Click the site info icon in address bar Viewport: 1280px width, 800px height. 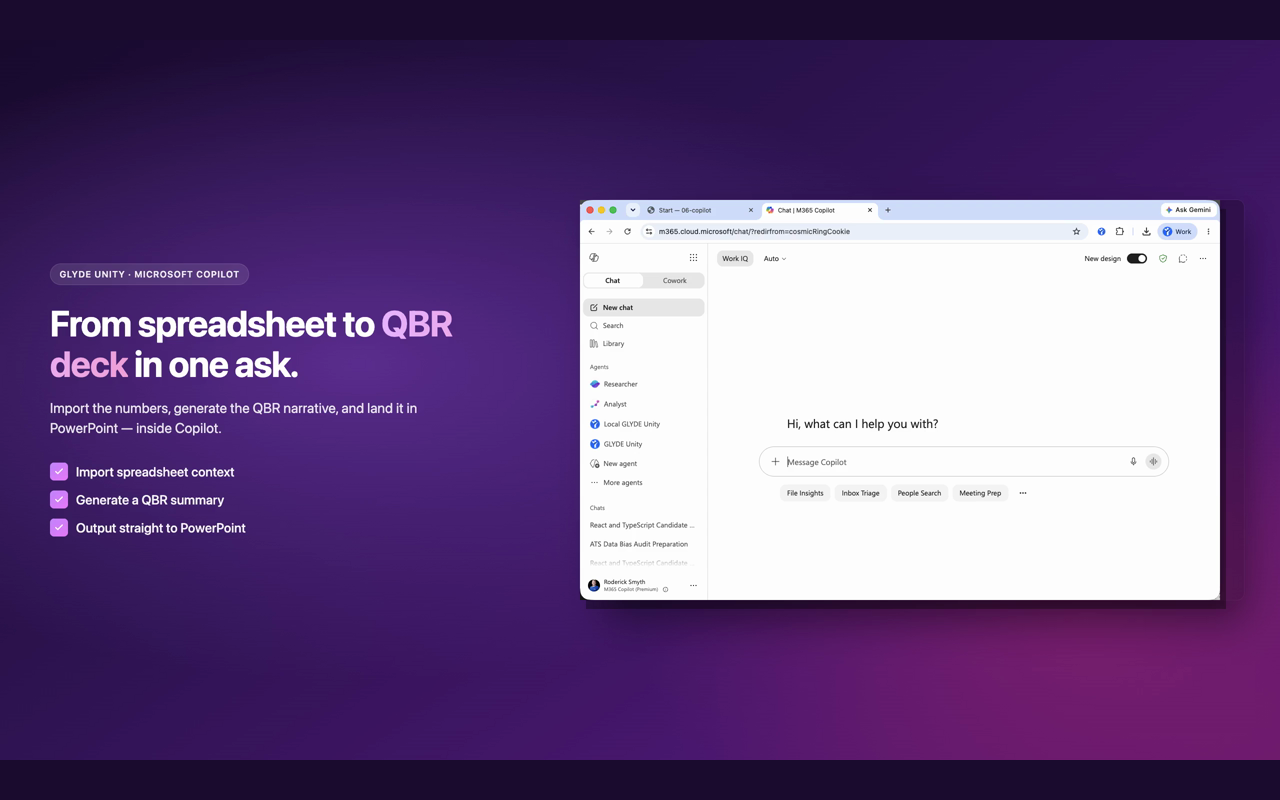pyautogui.click(x=649, y=232)
